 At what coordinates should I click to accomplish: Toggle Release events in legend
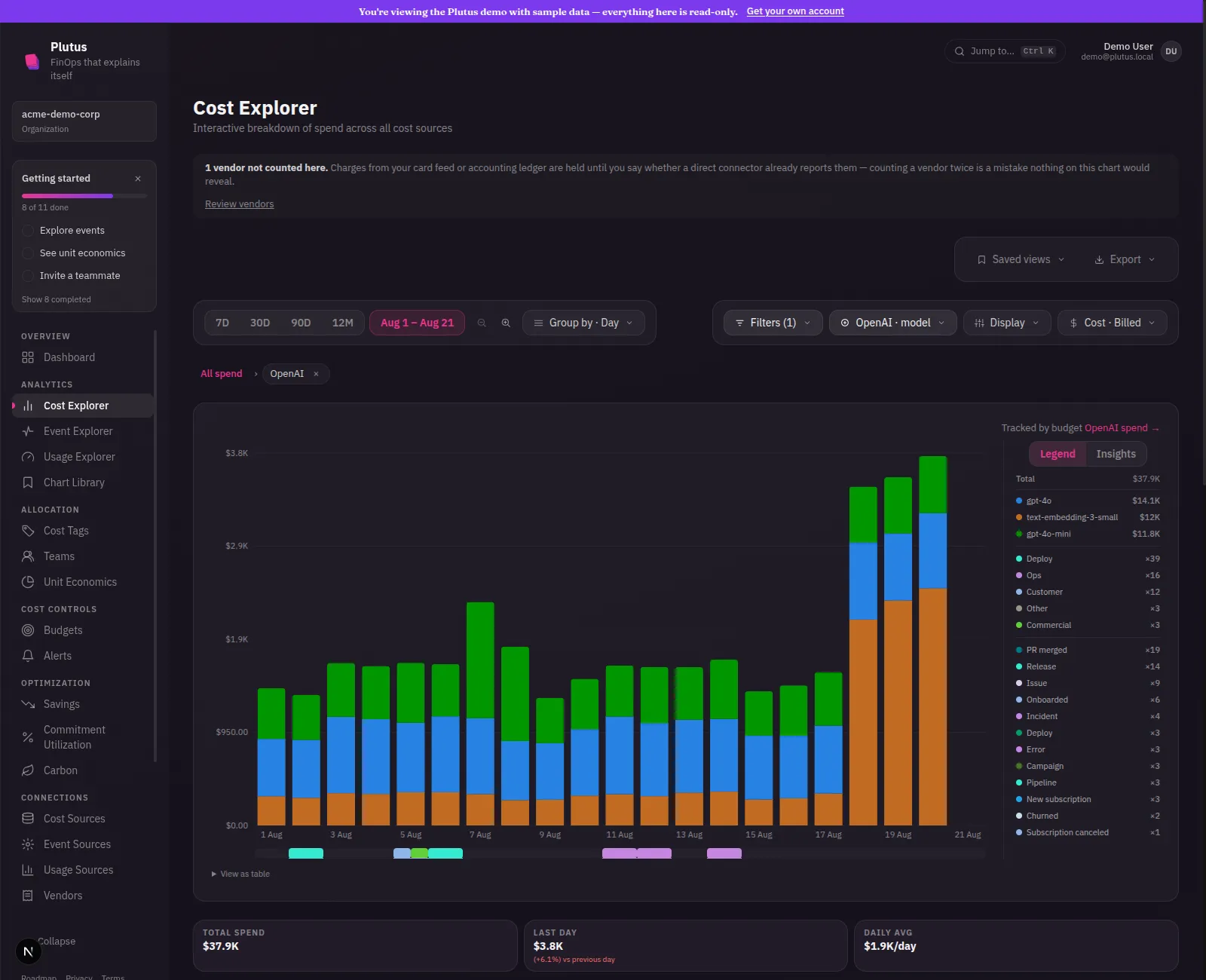click(x=1088, y=666)
